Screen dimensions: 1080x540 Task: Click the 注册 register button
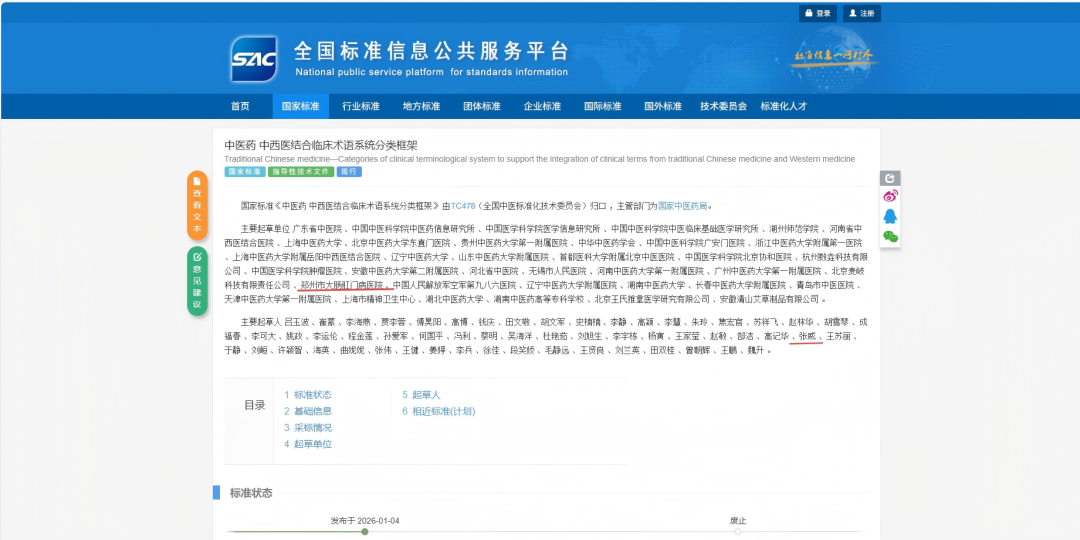point(860,13)
